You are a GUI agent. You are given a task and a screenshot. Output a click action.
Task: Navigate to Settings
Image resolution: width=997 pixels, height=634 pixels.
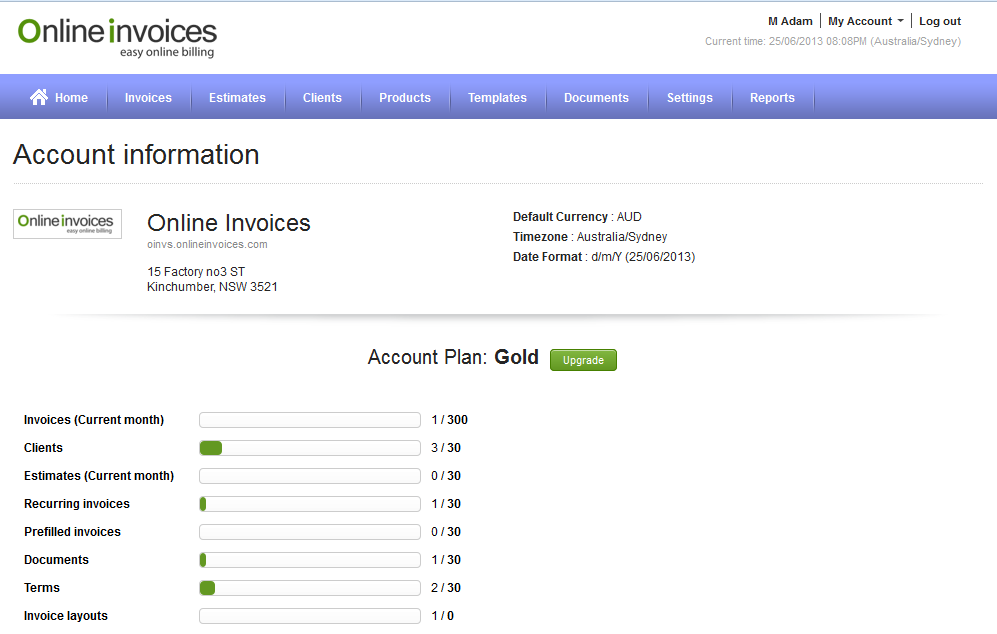[x=690, y=98]
